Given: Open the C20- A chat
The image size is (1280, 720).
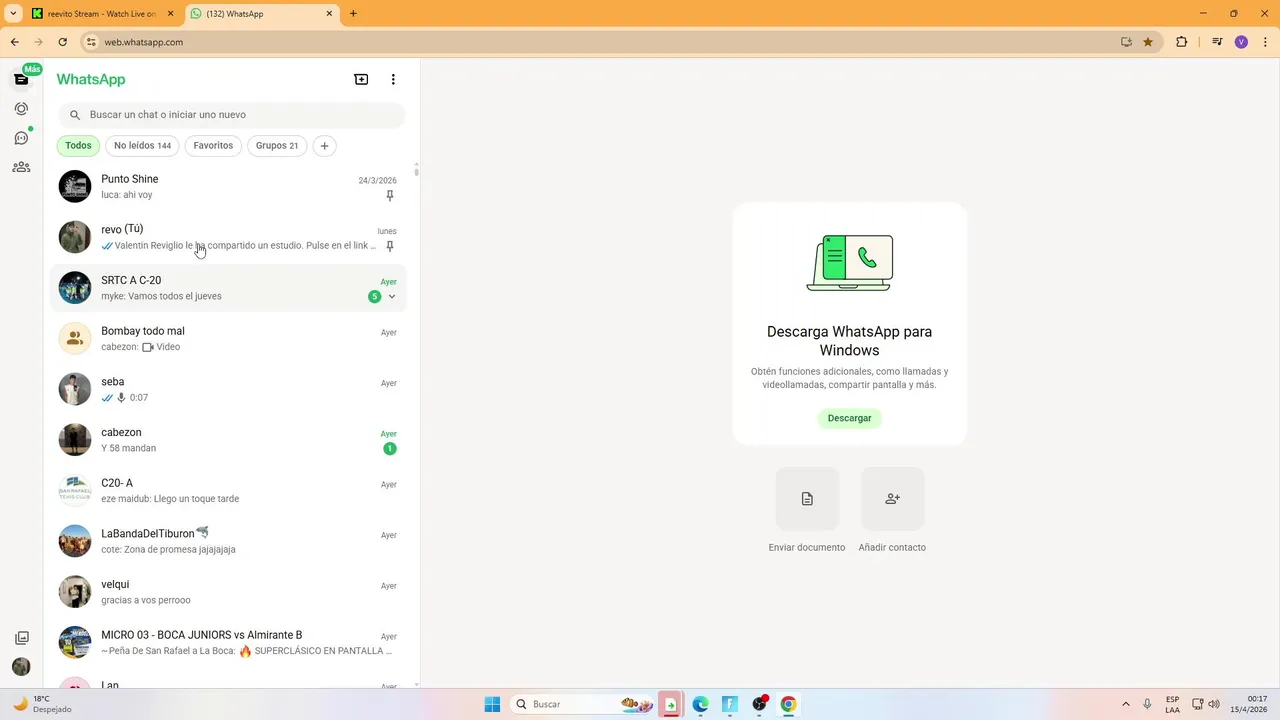Looking at the screenshot, I should coord(228,491).
